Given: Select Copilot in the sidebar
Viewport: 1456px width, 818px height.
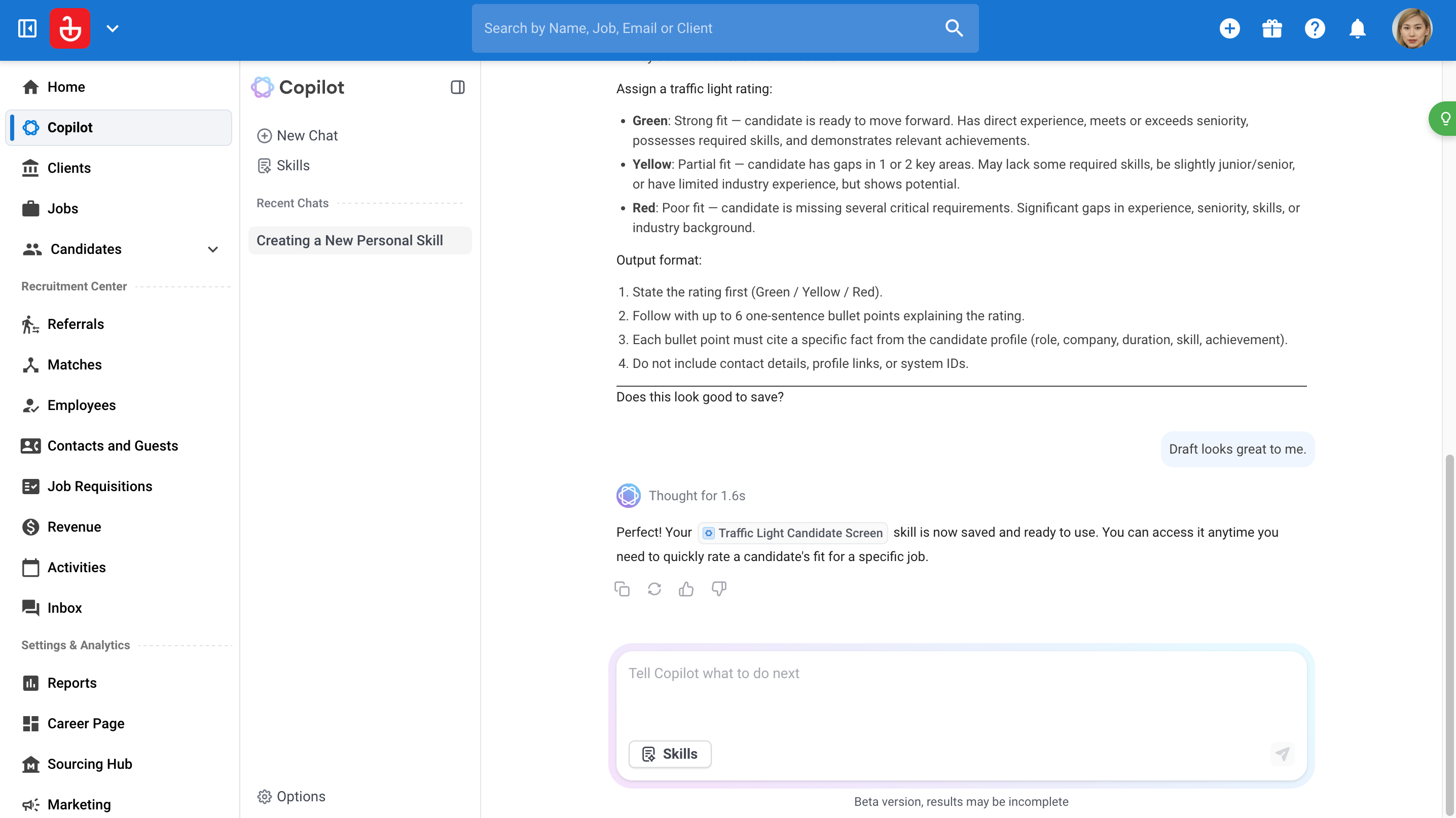Looking at the screenshot, I should (x=119, y=128).
